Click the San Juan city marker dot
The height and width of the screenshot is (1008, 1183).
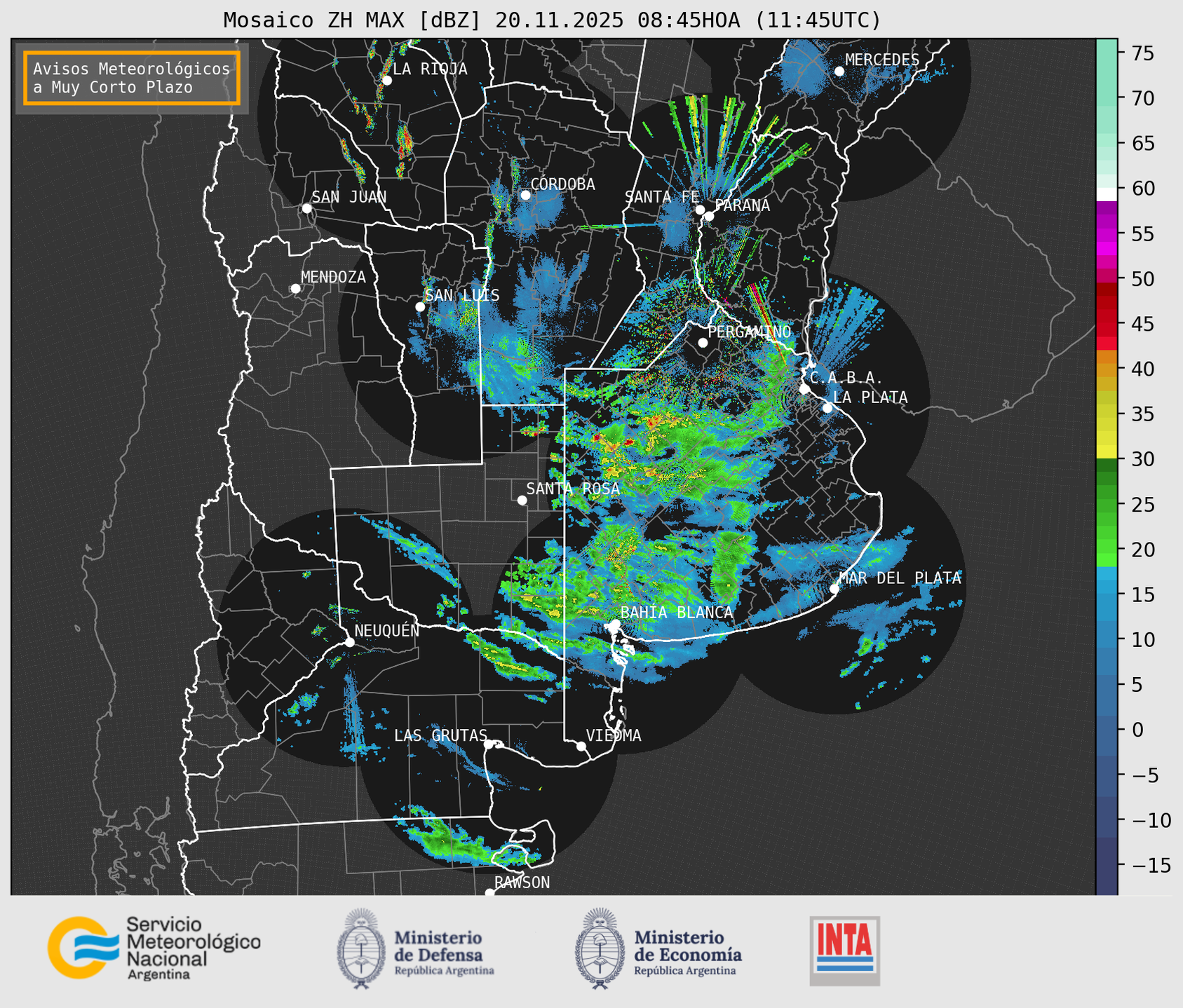306,208
